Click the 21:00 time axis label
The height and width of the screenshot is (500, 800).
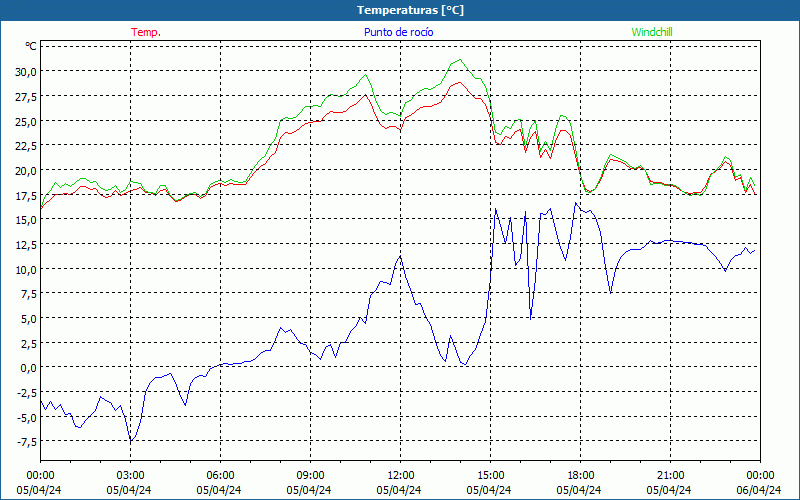click(670, 476)
